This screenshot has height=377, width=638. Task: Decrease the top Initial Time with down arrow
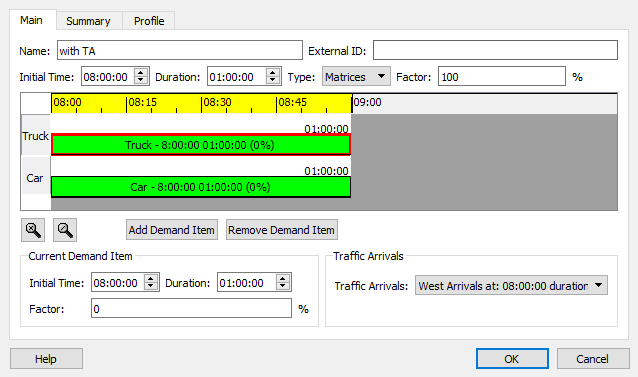click(141, 81)
